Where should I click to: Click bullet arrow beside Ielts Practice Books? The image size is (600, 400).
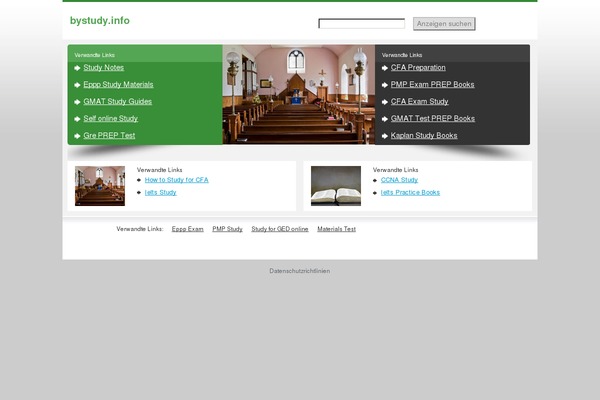point(375,193)
